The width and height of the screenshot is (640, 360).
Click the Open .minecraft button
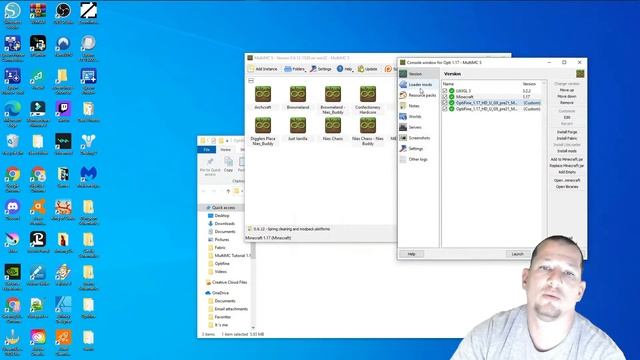[567, 180]
